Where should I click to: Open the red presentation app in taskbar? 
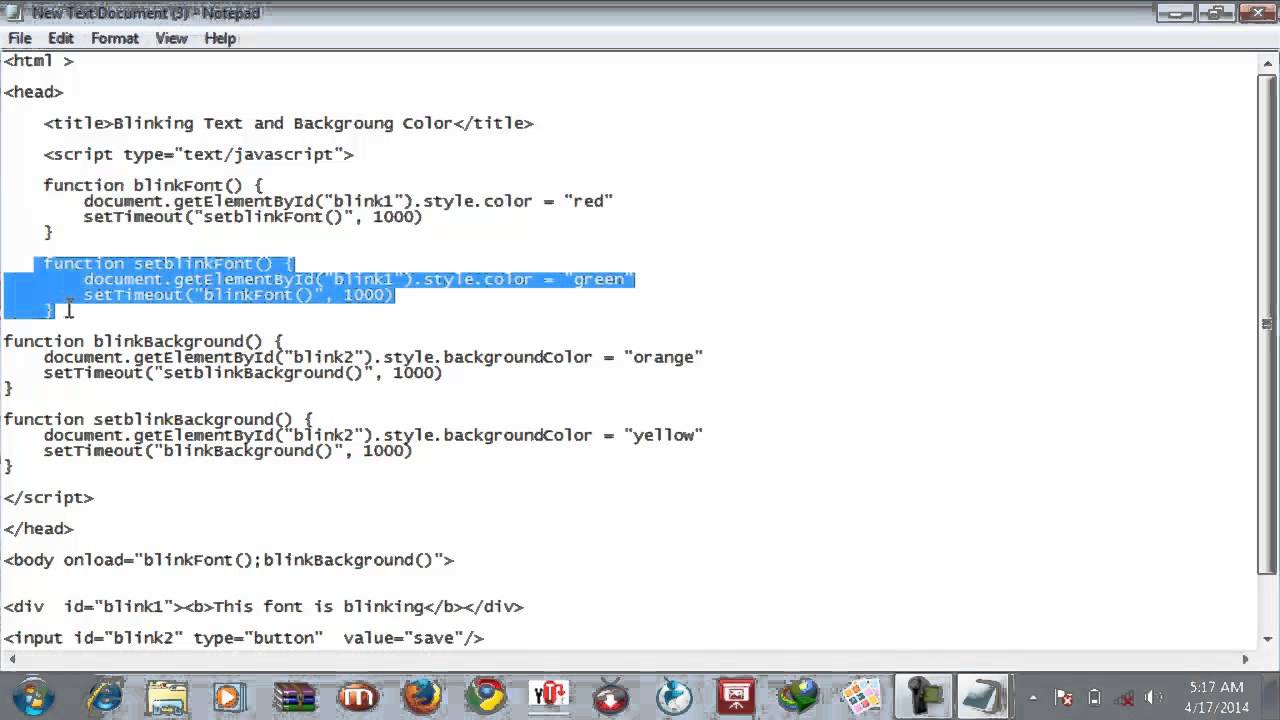[737, 695]
